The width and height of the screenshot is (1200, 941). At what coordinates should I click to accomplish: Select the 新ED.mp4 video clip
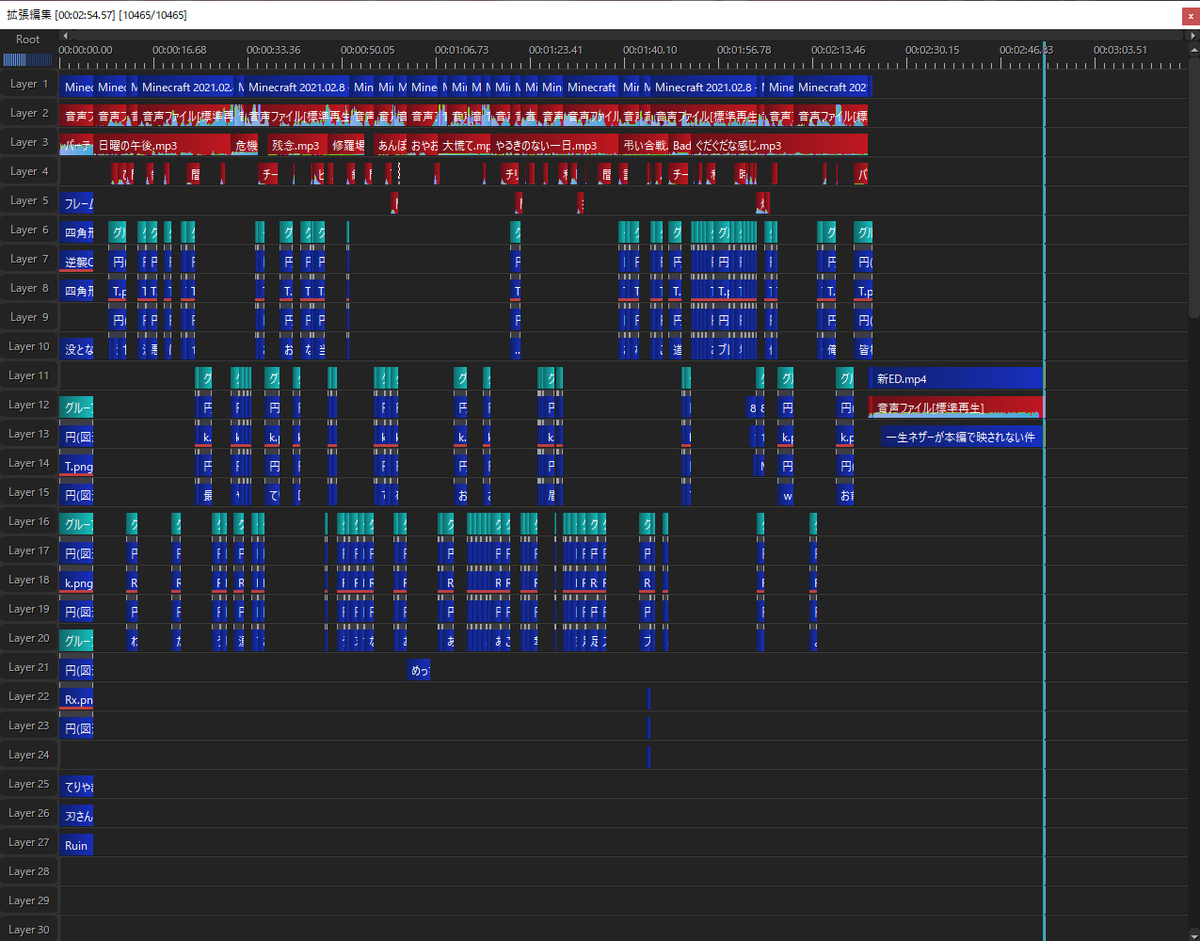[956, 379]
